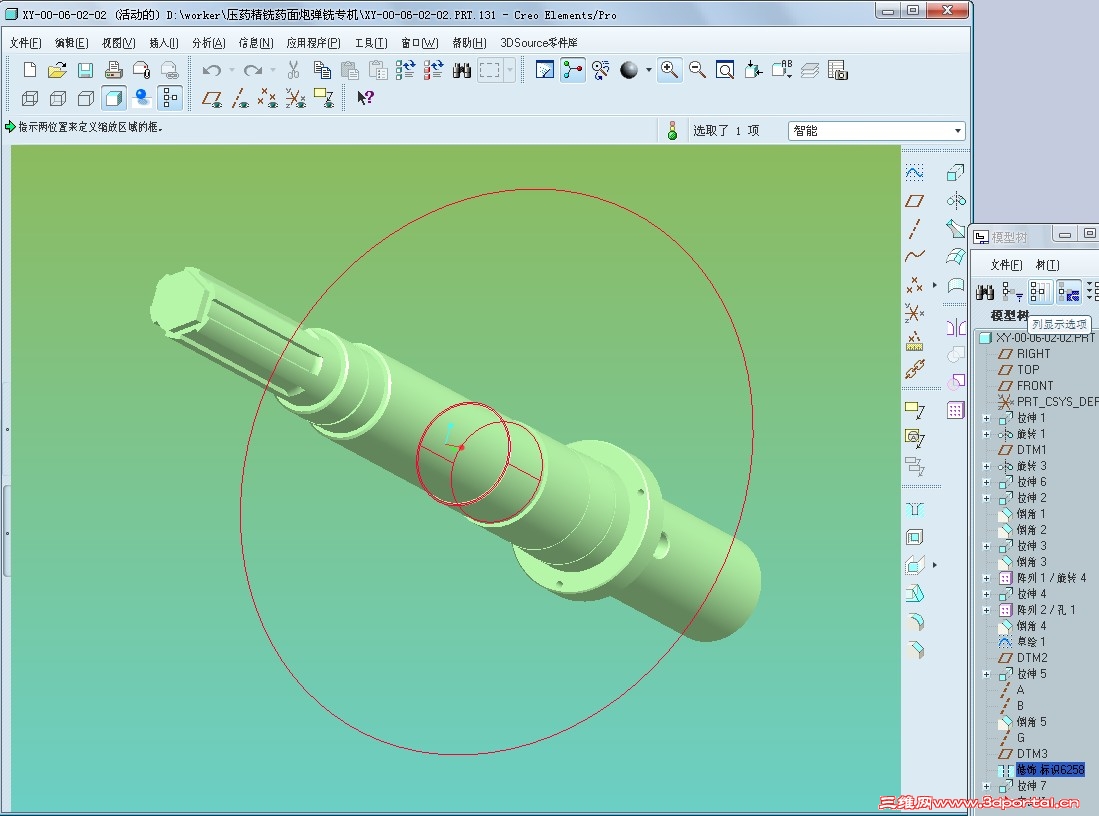Viewport: 1099px width, 816px height.
Task: Click the Zoom In magnifier icon
Action: (669, 70)
